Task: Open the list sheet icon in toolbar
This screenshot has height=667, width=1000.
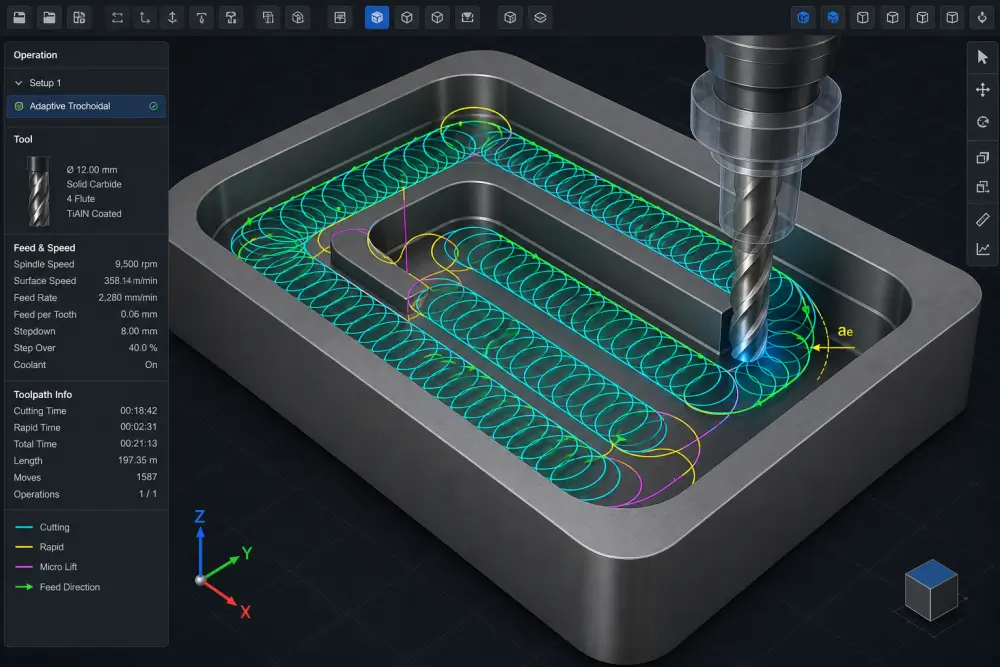Action: click(x=340, y=18)
